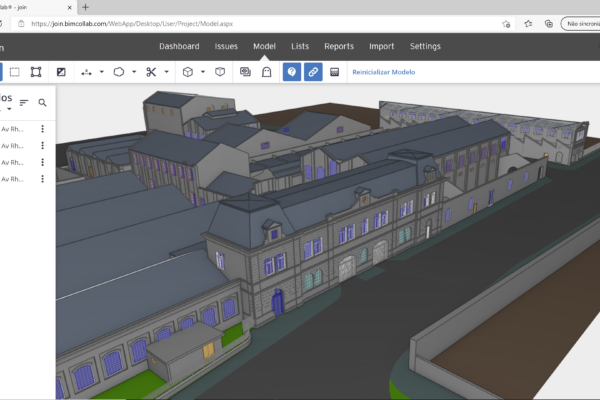Screen dimensions: 600x400
Task: Open the browser collections icon
Action: tap(549, 24)
